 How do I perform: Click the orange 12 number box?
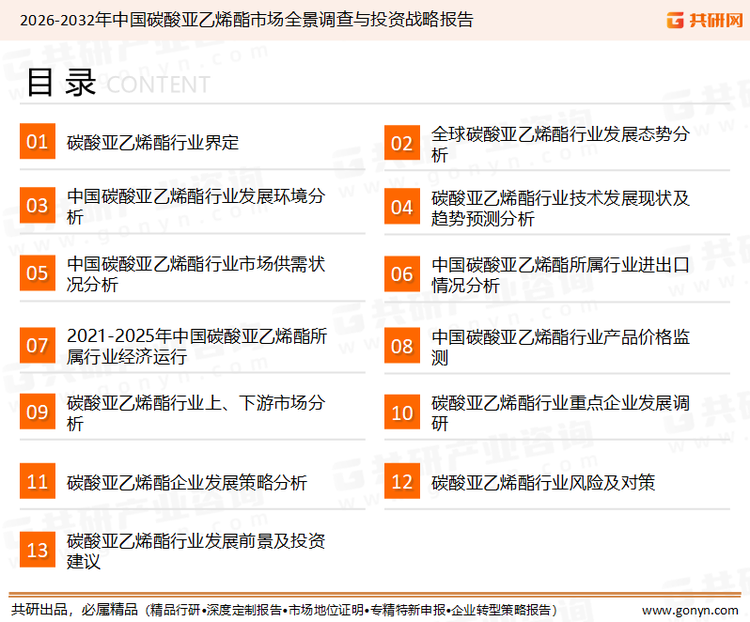point(402,481)
